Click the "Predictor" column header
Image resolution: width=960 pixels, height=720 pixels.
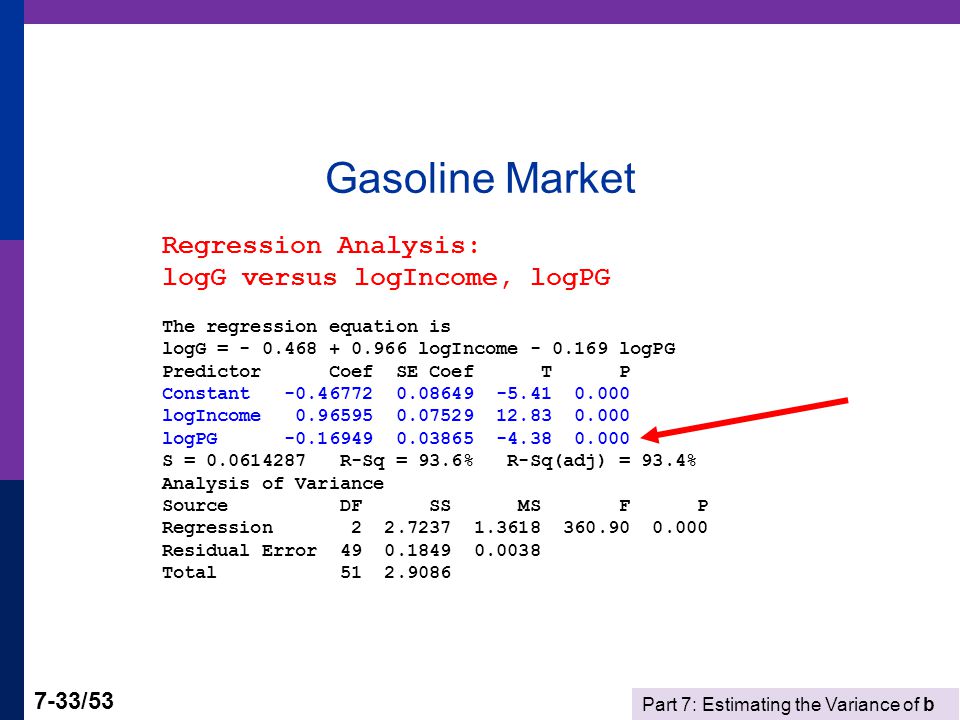coord(211,372)
